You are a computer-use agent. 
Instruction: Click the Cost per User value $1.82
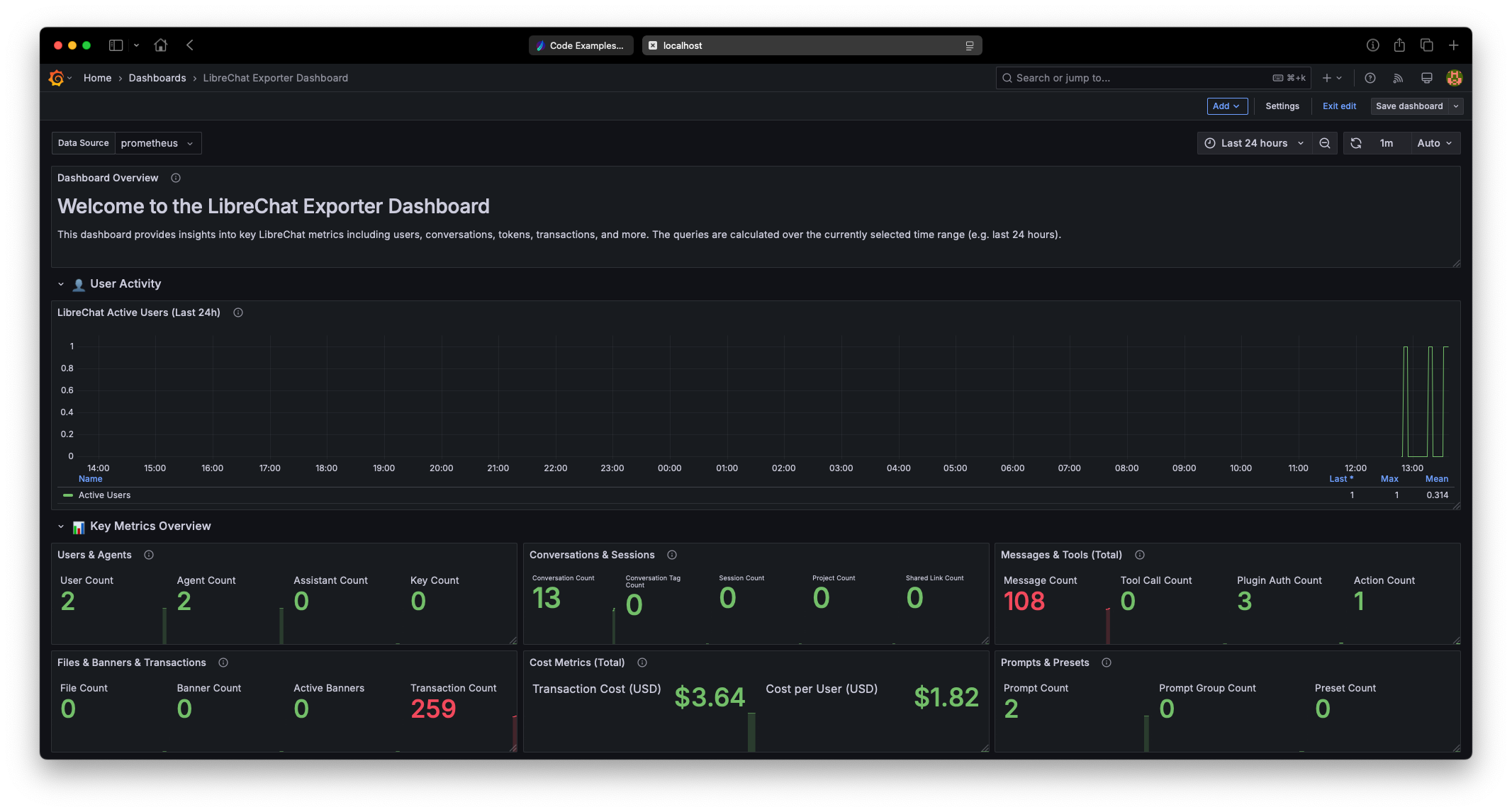point(946,697)
